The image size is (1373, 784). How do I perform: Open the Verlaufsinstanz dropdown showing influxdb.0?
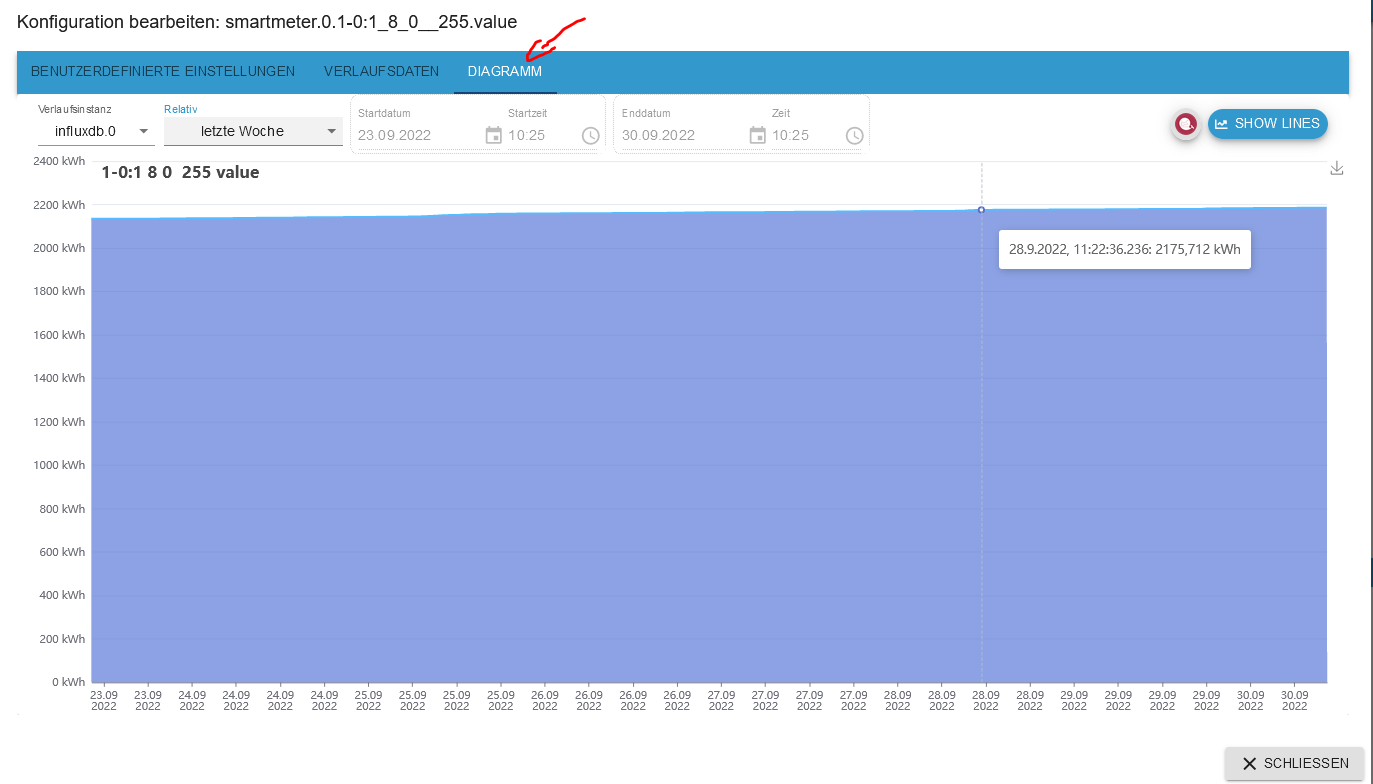(x=96, y=131)
